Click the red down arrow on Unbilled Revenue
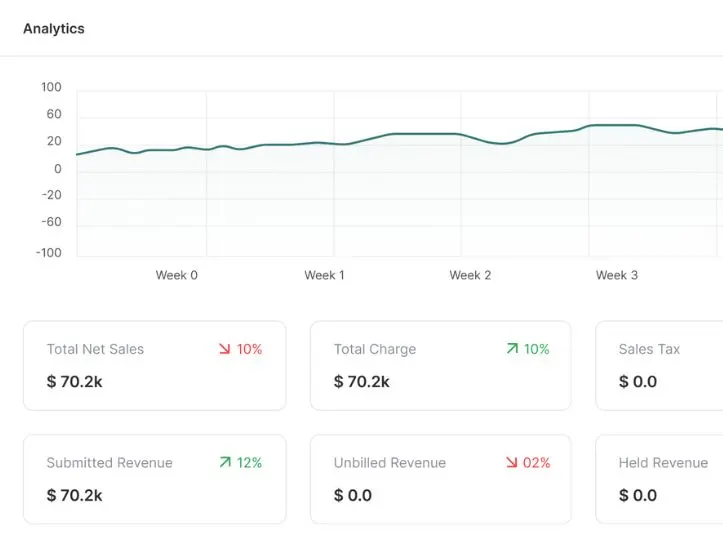The height and width of the screenshot is (542, 723). tap(512, 462)
